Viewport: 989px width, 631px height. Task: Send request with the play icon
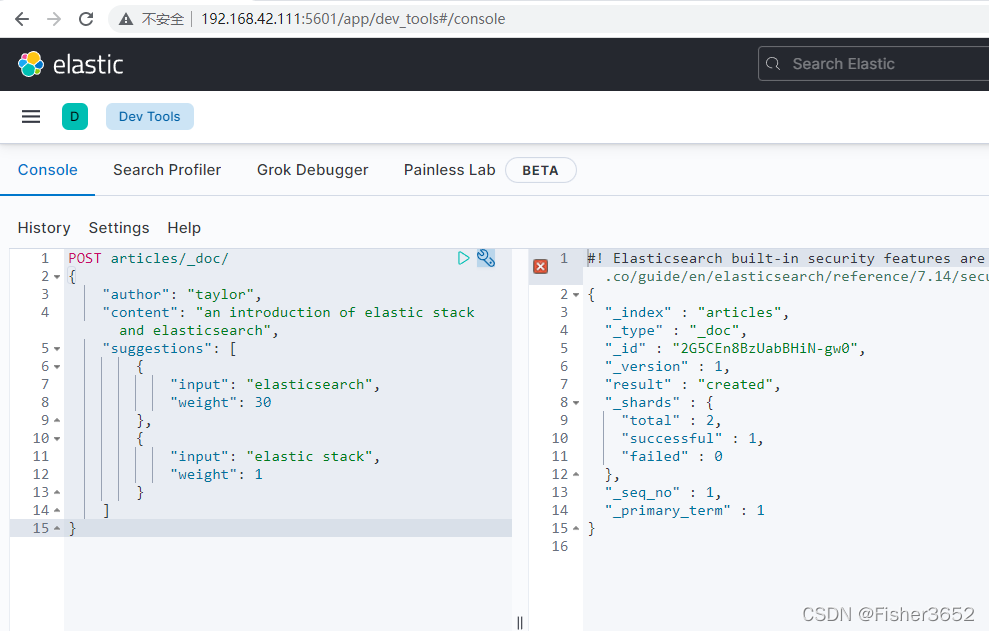(464, 258)
